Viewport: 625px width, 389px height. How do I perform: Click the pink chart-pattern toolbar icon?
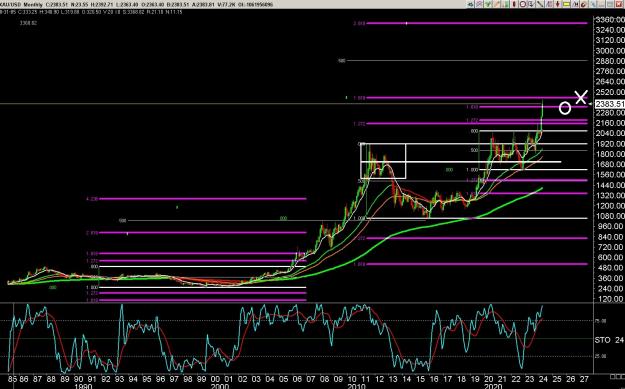[x=549, y=4]
